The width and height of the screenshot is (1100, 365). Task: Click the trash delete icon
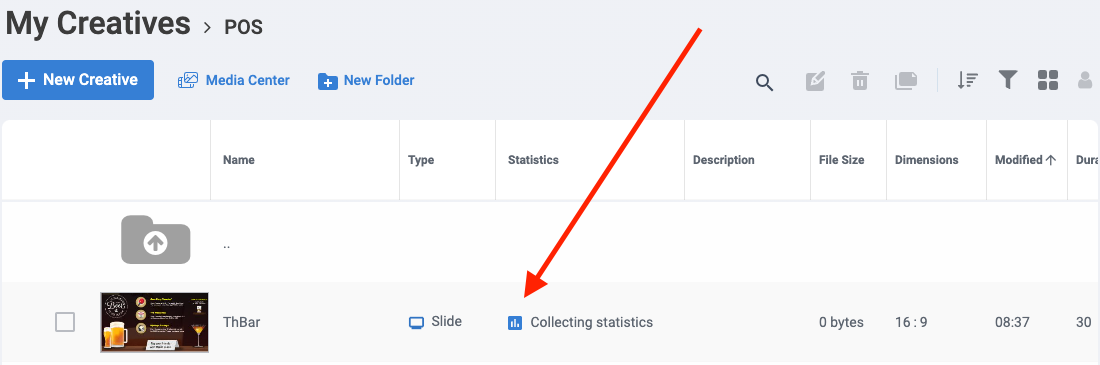pyautogui.click(x=859, y=81)
